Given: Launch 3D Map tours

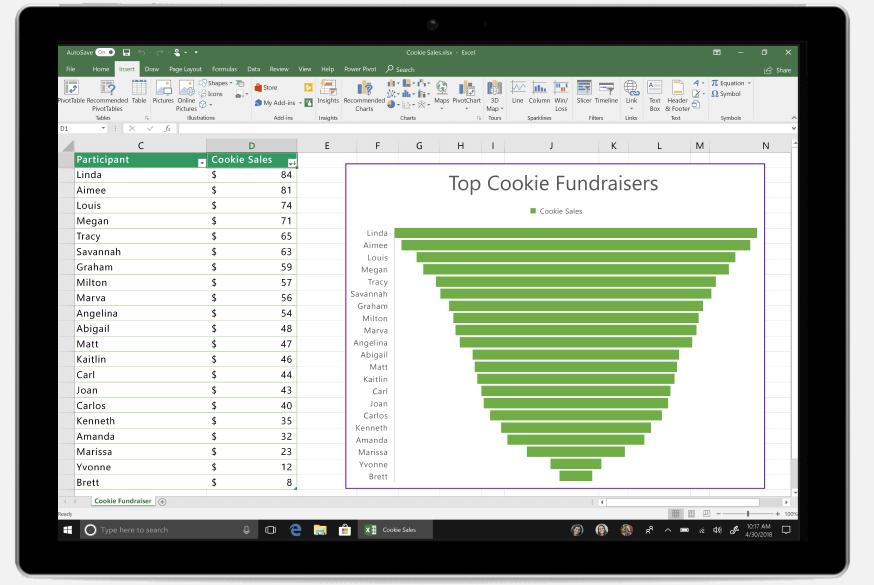Looking at the screenshot, I should tap(494, 96).
